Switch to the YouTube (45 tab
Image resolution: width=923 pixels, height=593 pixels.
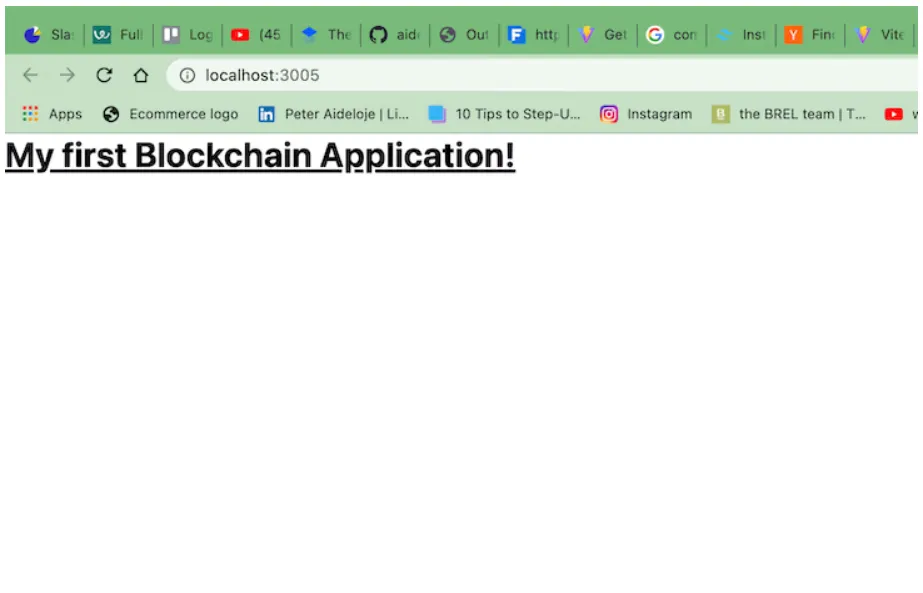pos(256,35)
